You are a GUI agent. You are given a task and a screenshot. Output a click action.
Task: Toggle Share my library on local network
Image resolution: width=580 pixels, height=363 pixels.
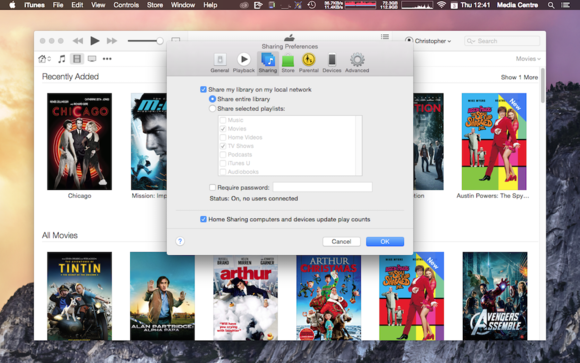203,90
